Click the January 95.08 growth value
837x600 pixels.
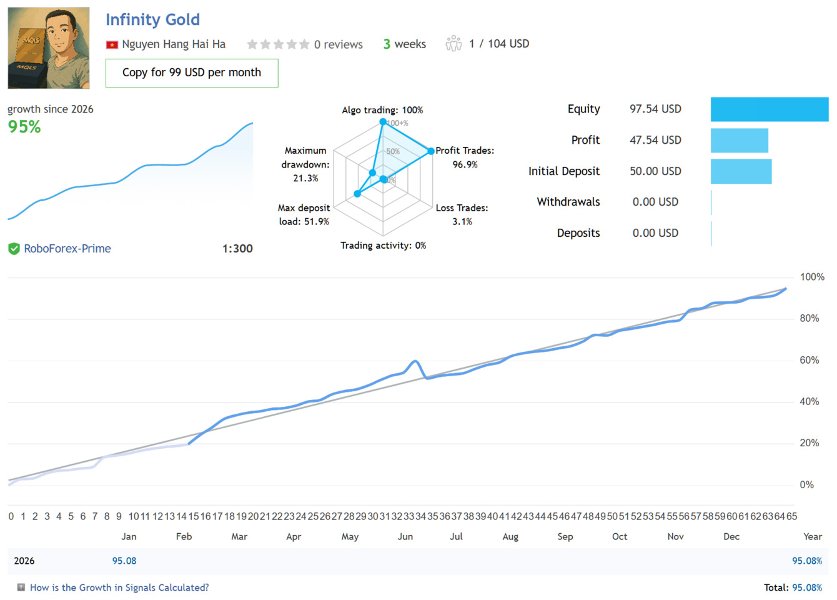[125, 561]
